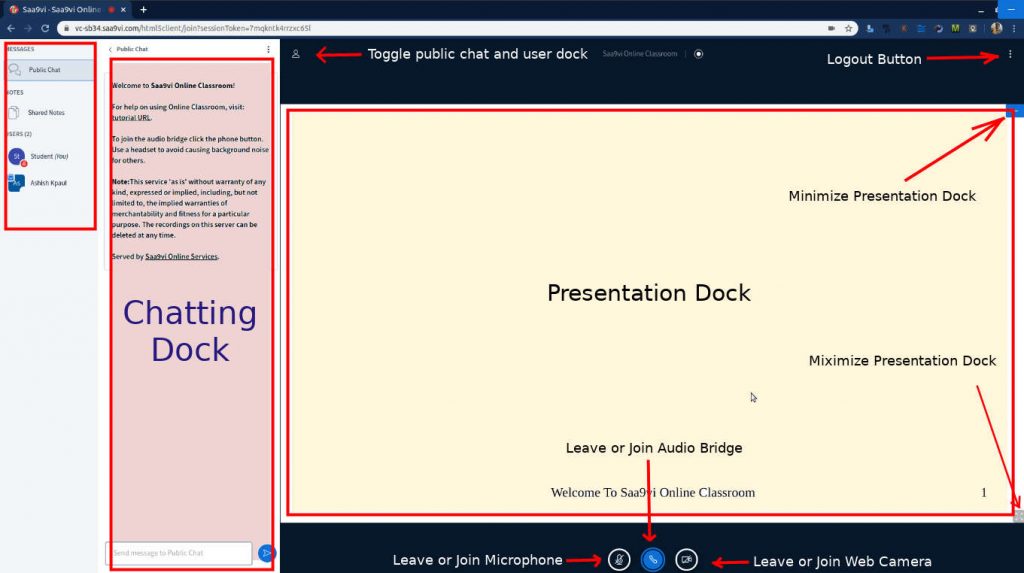Open Shared Notes
Screen dimensions: 1024x573
[46, 113]
